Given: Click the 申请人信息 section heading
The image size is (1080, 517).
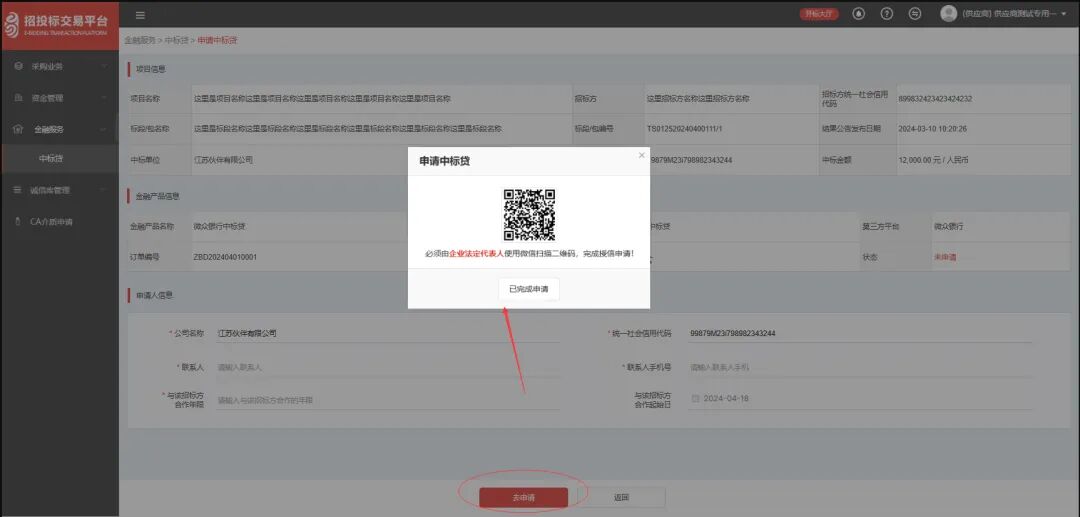Looking at the screenshot, I should (154, 295).
